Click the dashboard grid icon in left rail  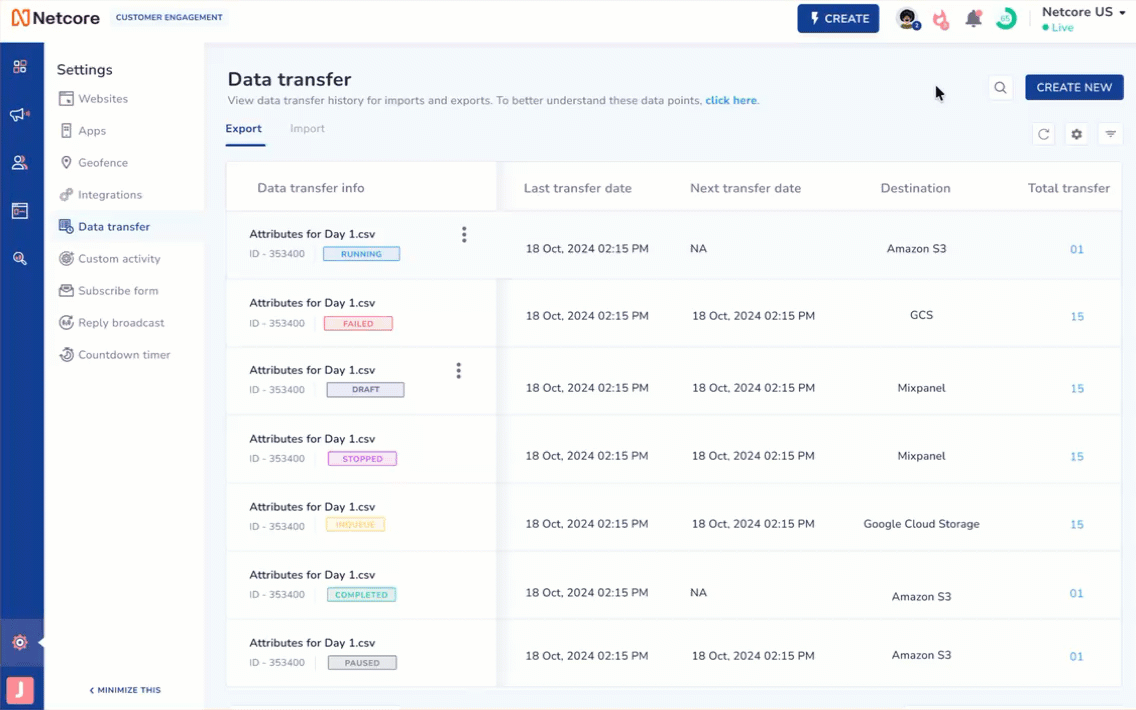tap(20, 67)
